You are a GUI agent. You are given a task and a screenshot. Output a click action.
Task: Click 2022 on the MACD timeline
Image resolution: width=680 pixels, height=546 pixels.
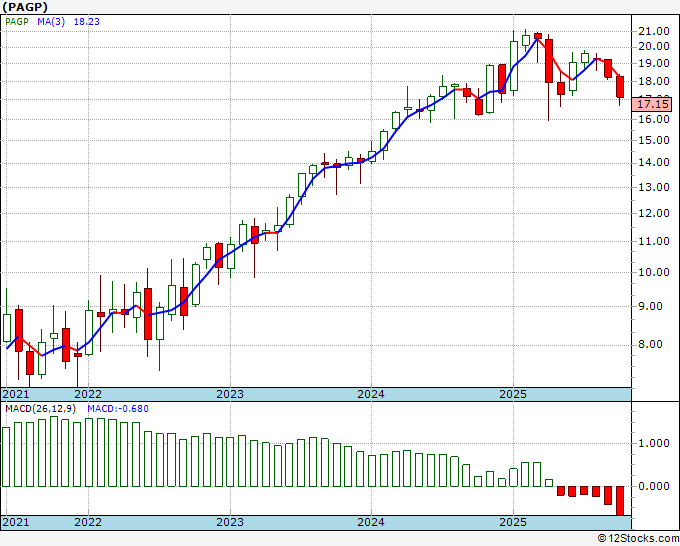(88, 522)
